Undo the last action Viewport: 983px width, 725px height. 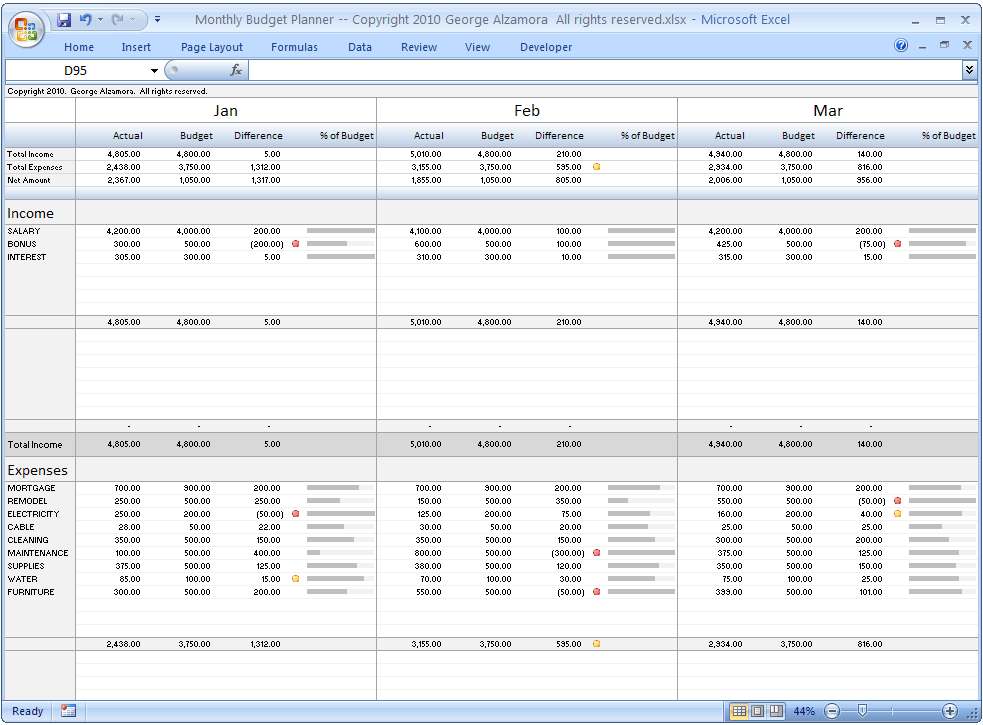(85, 20)
